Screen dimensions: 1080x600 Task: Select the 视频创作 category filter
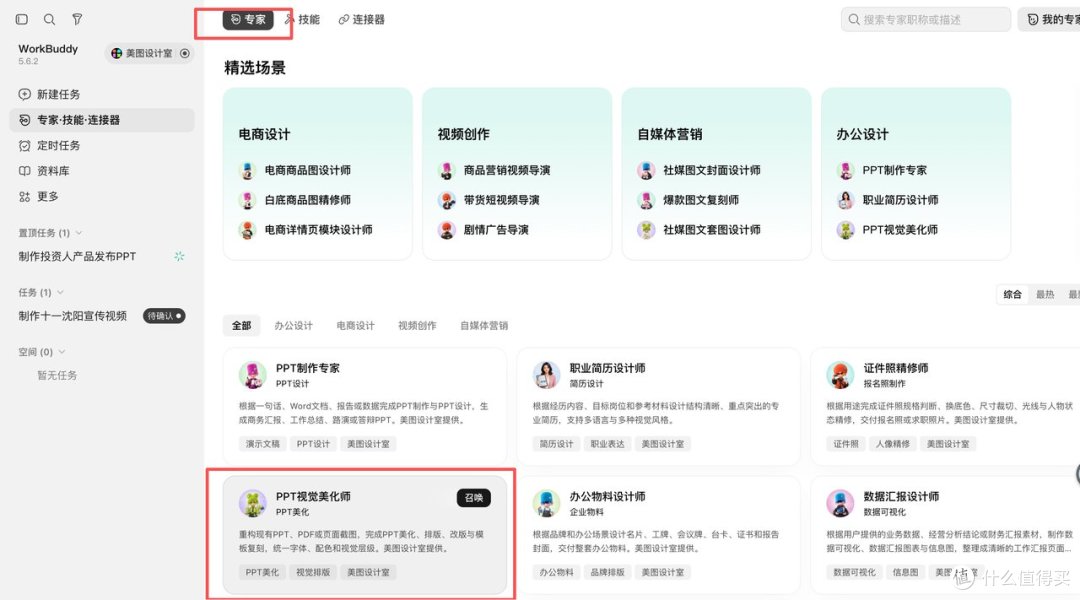tap(417, 325)
